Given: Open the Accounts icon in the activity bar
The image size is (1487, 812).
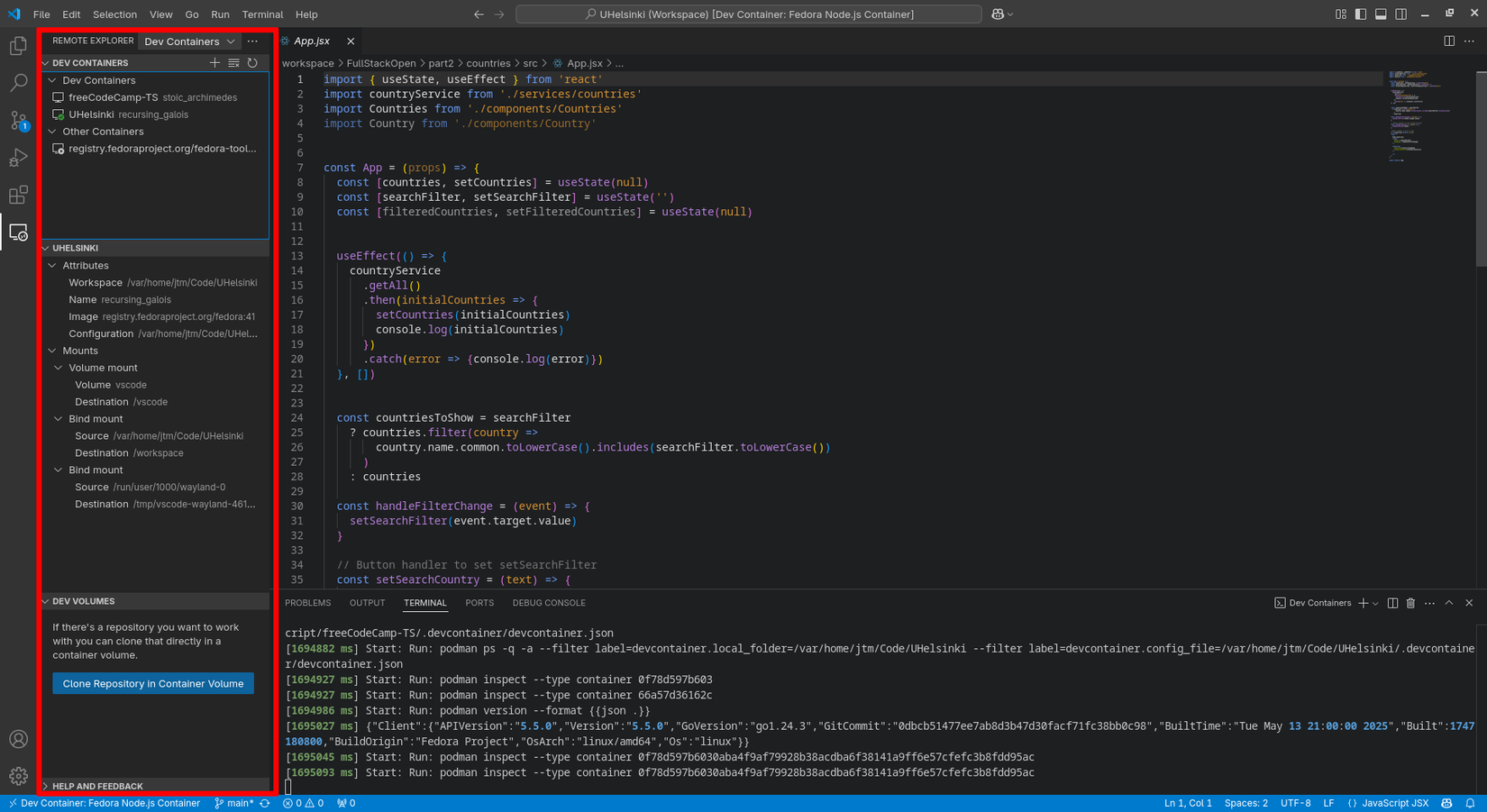Looking at the screenshot, I should pyautogui.click(x=18, y=738).
